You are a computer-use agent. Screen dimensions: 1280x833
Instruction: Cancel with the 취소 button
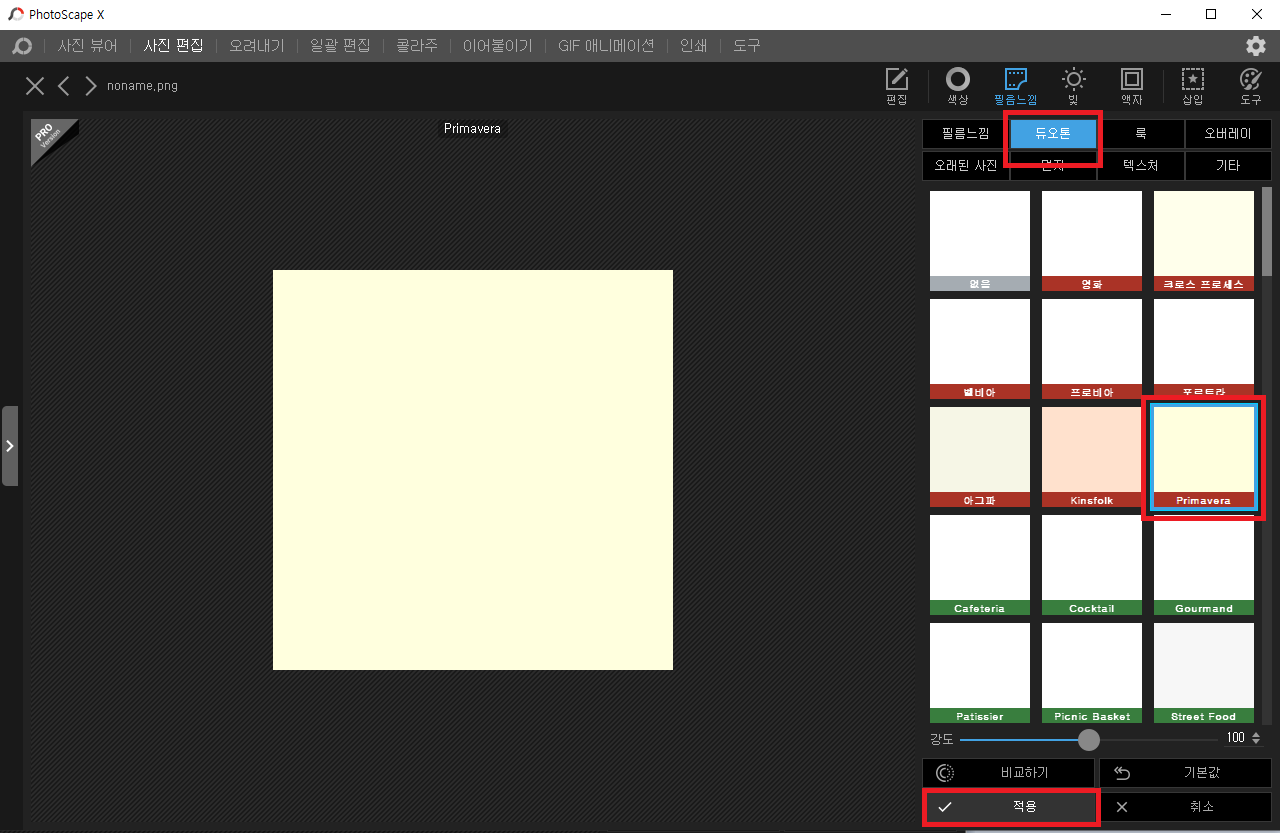pyautogui.click(x=1185, y=807)
